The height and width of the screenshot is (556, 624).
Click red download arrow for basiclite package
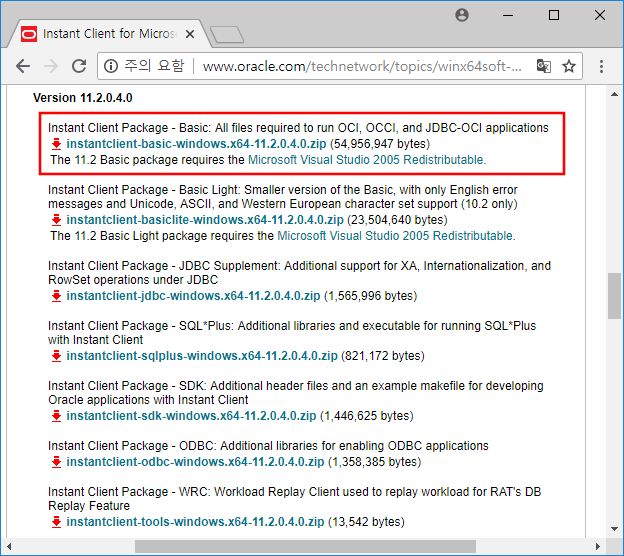click(x=57, y=220)
